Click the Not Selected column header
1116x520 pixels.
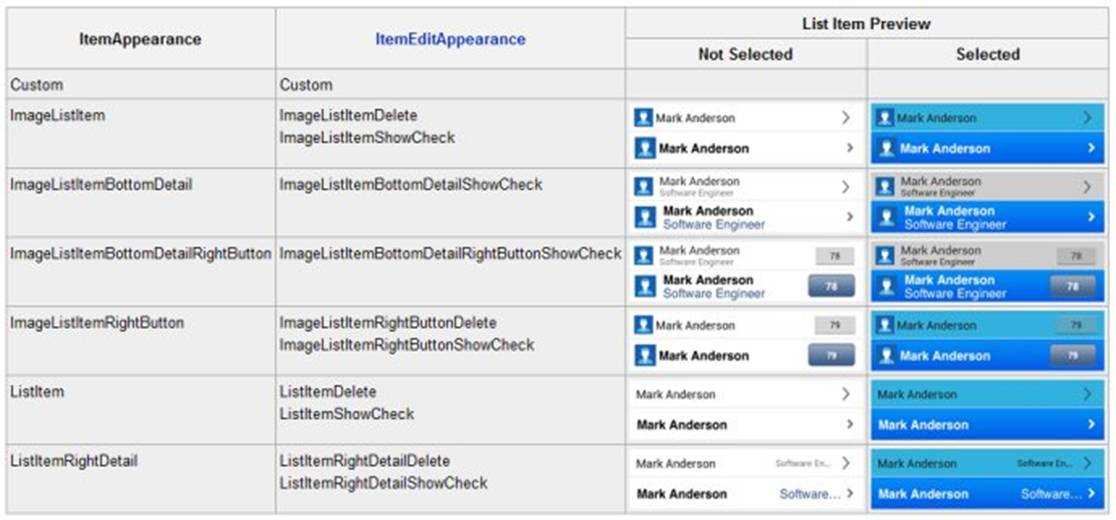tap(745, 54)
